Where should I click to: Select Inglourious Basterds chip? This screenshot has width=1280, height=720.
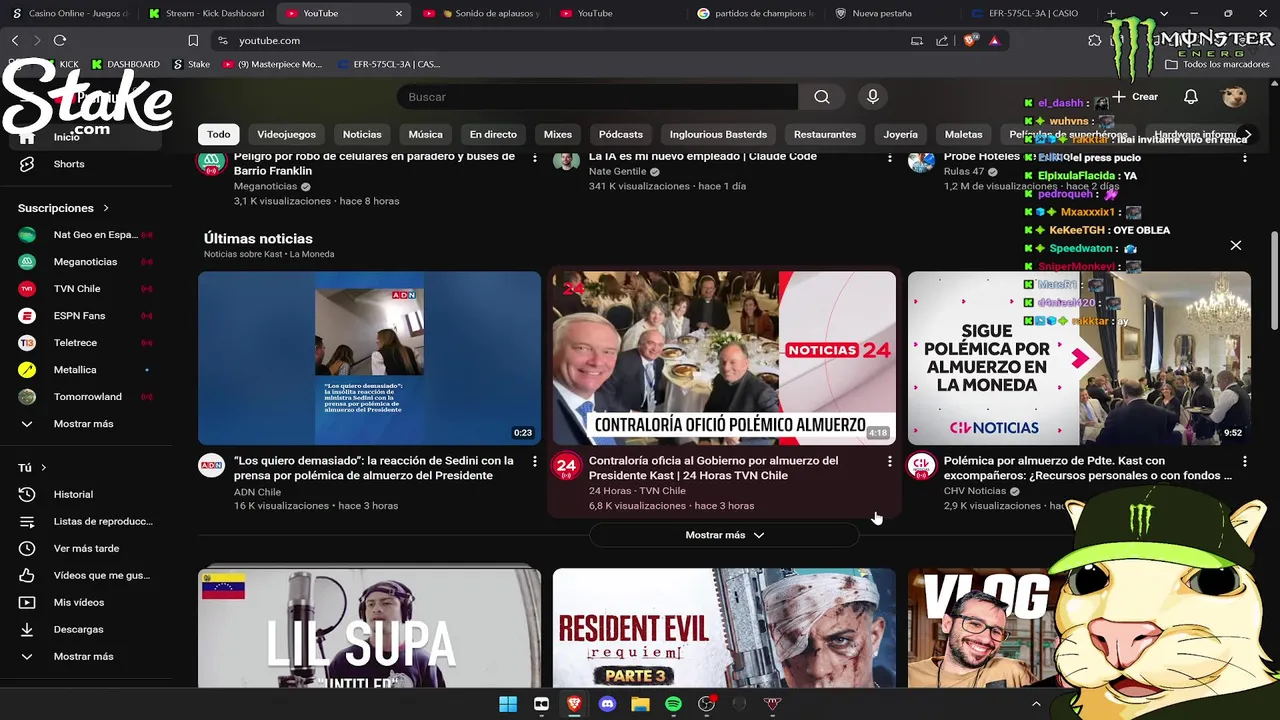click(718, 134)
